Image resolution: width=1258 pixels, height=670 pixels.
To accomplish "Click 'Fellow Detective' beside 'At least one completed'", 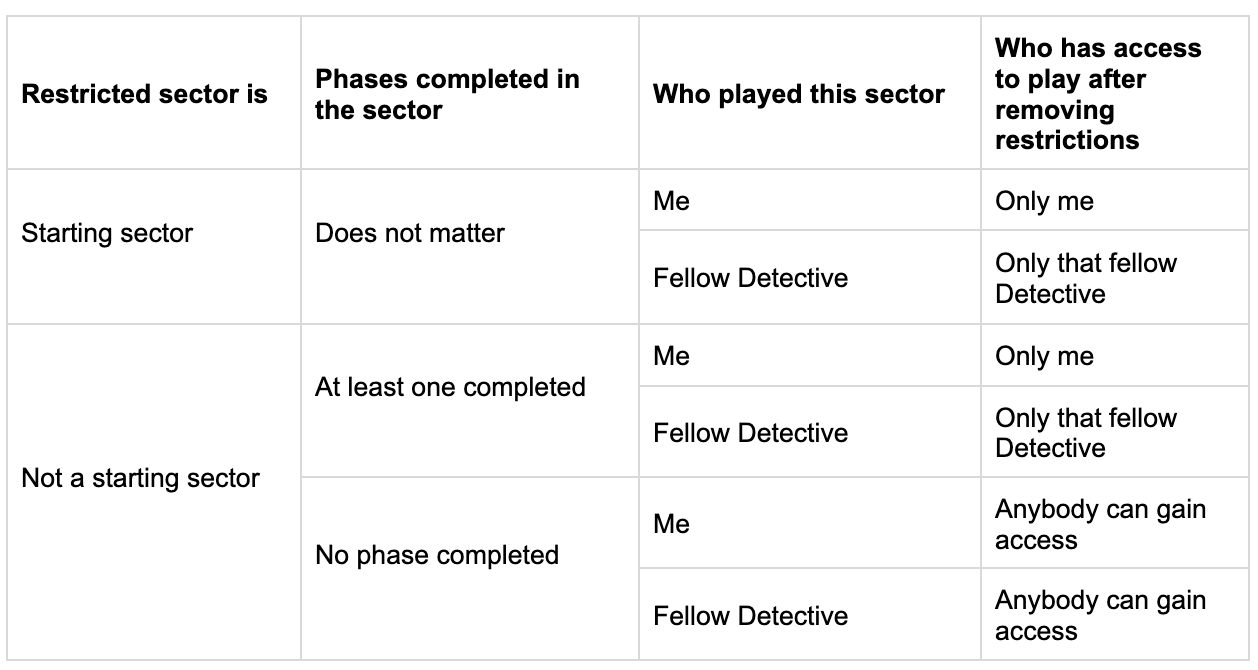I will click(750, 433).
